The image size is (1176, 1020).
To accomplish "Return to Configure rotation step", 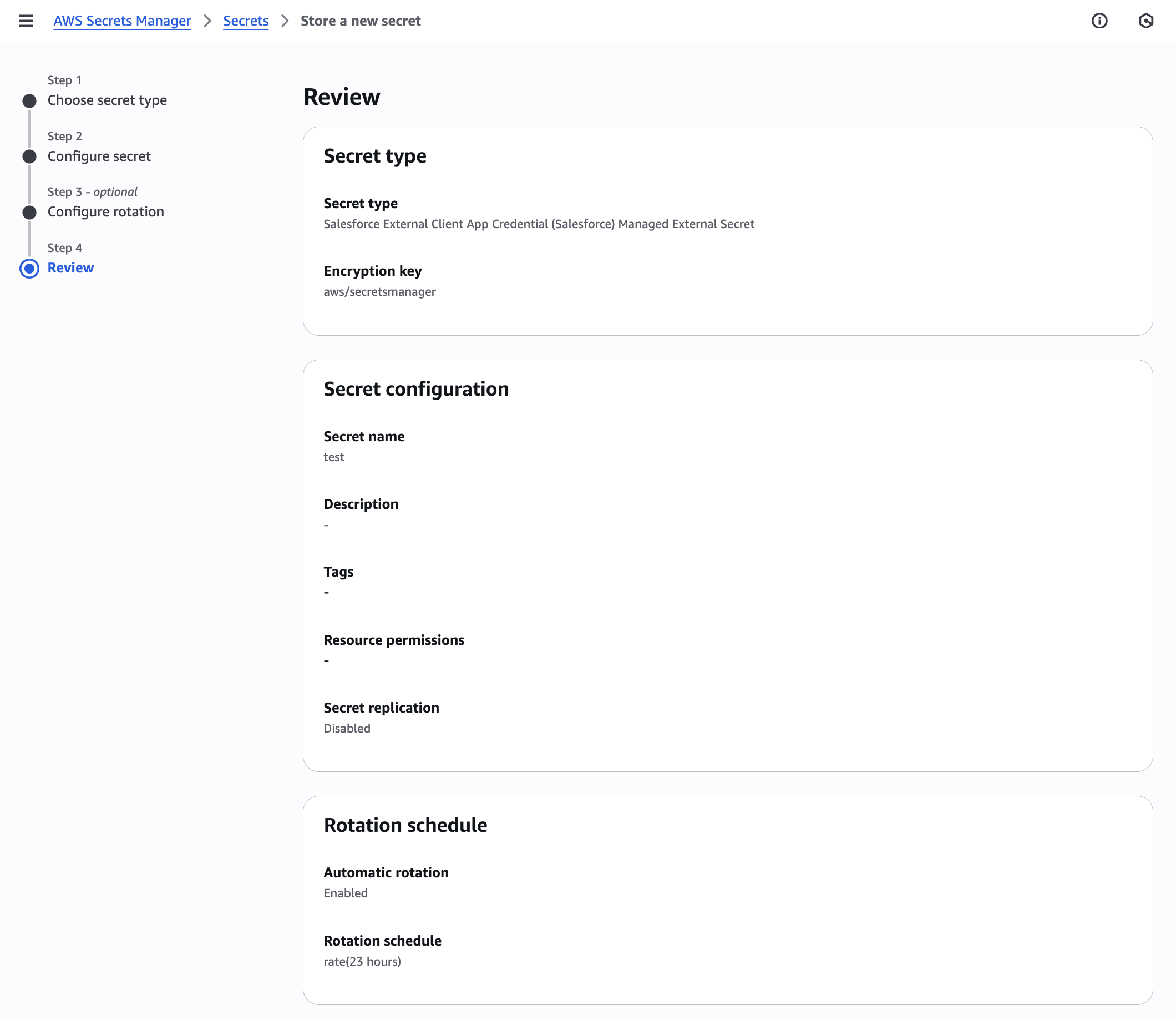I will [x=106, y=212].
